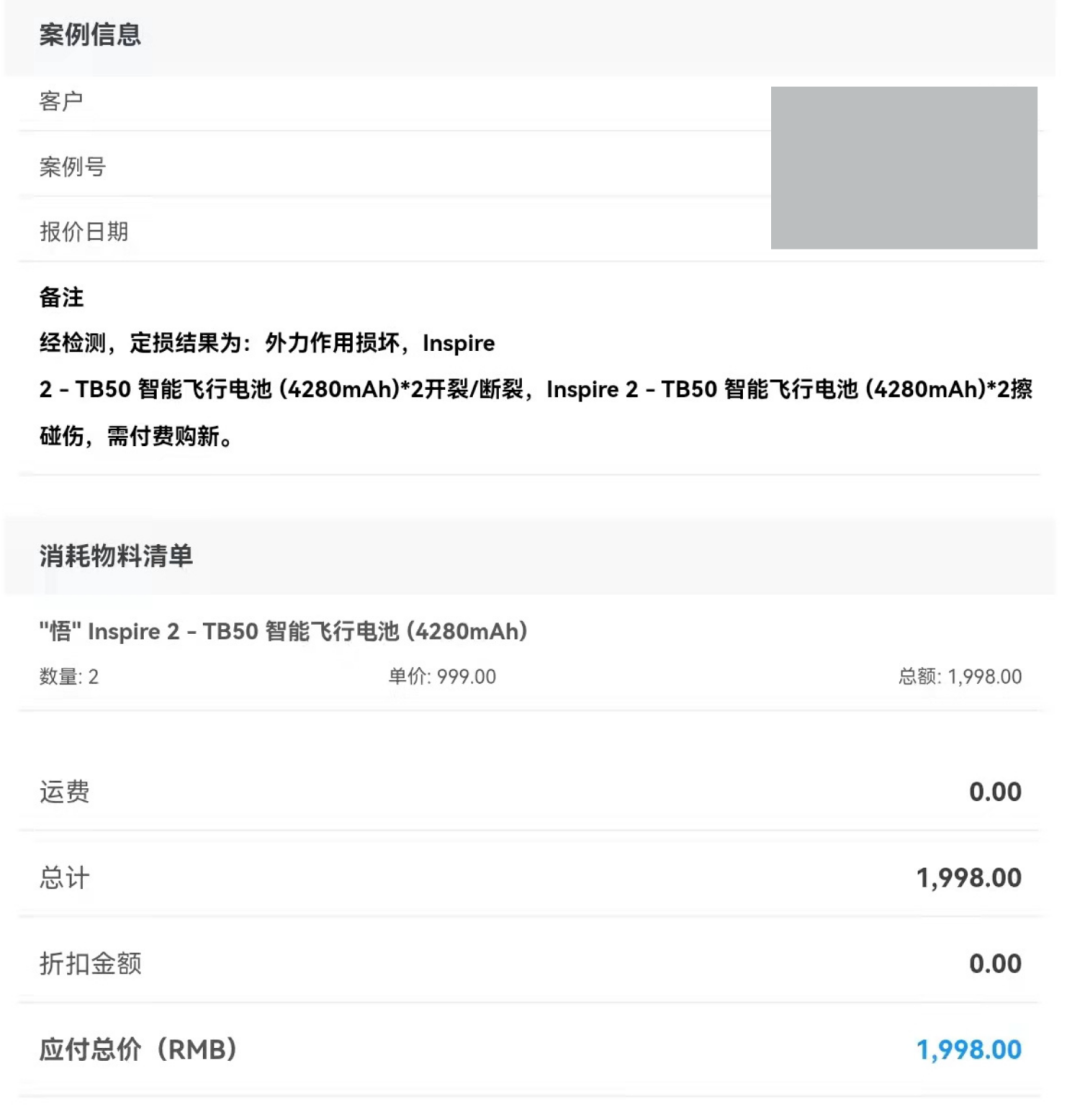1080x1106 pixels.
Task: Click the gray redacted info block
Action: pyautogui.click(x=904, y=168)
